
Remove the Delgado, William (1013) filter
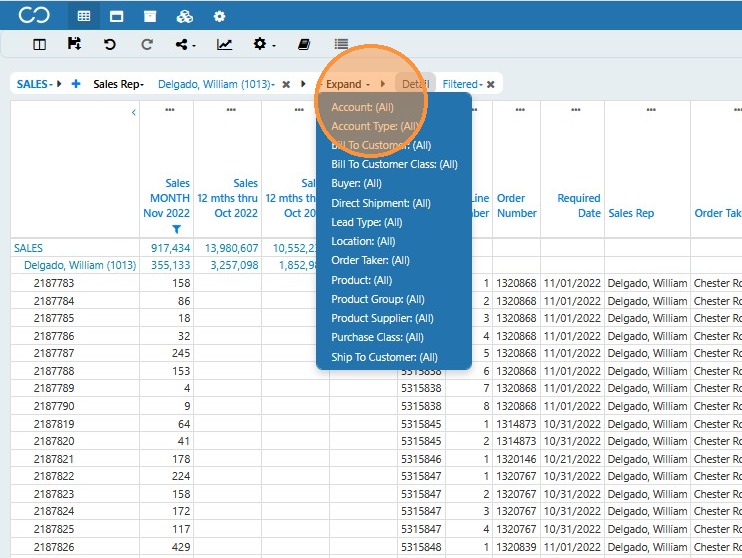[x=286, y=84]
